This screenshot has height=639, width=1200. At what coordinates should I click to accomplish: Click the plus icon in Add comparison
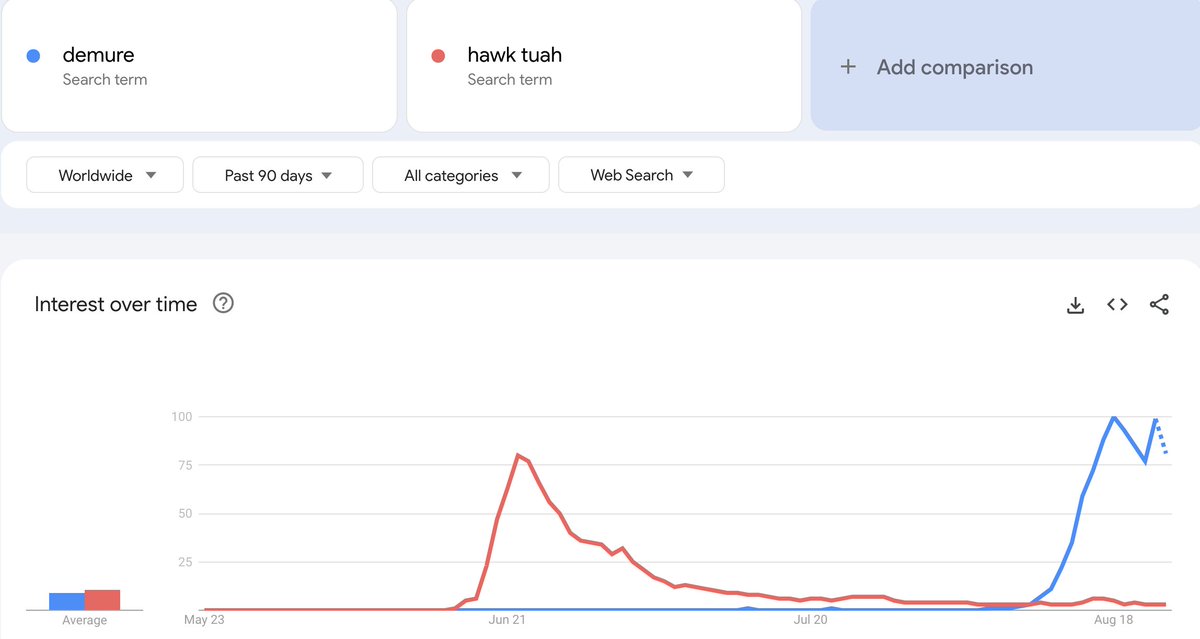[x=848, y=67]
